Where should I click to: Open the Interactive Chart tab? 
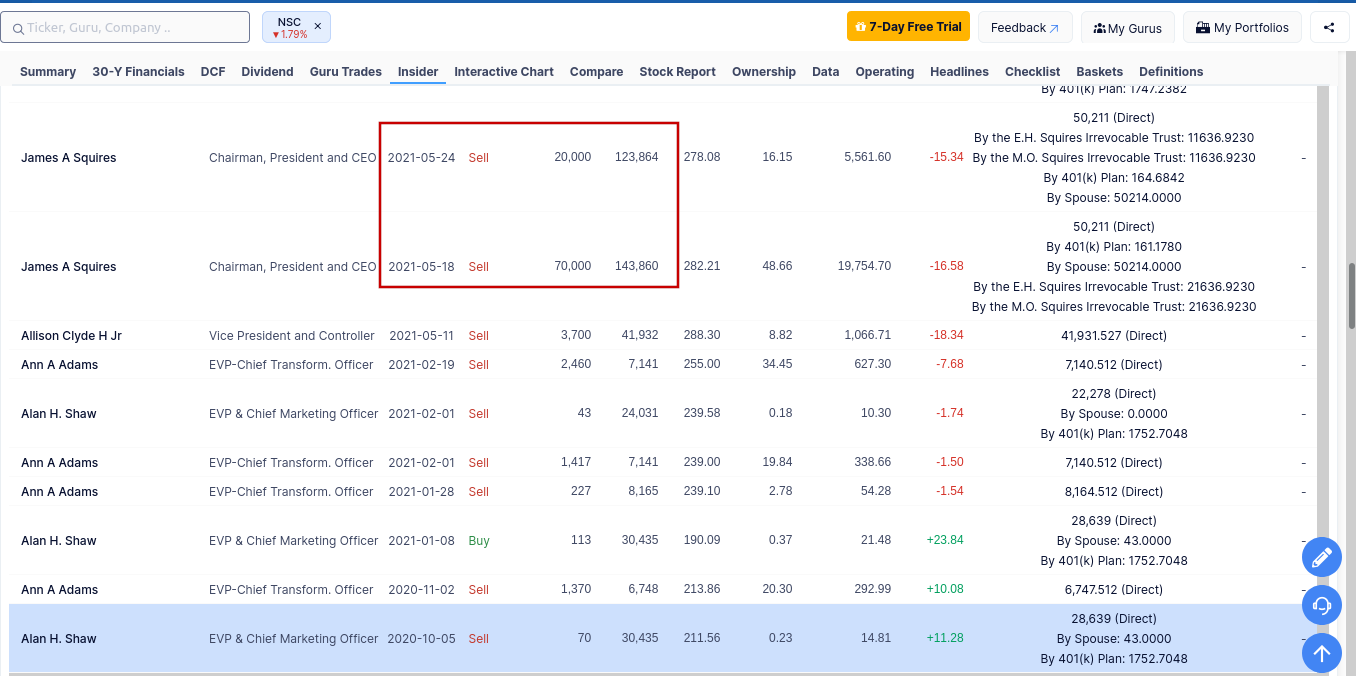pyautogui.click(x=504, y=72)
